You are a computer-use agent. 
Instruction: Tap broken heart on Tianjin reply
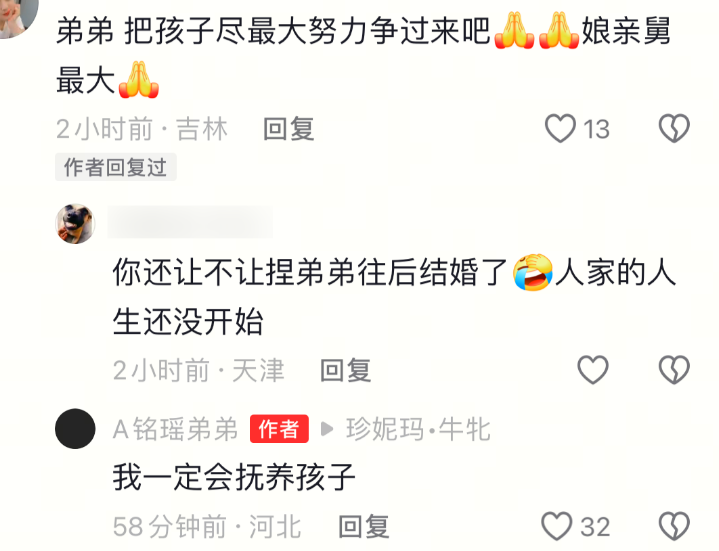(x=674, y=370)
